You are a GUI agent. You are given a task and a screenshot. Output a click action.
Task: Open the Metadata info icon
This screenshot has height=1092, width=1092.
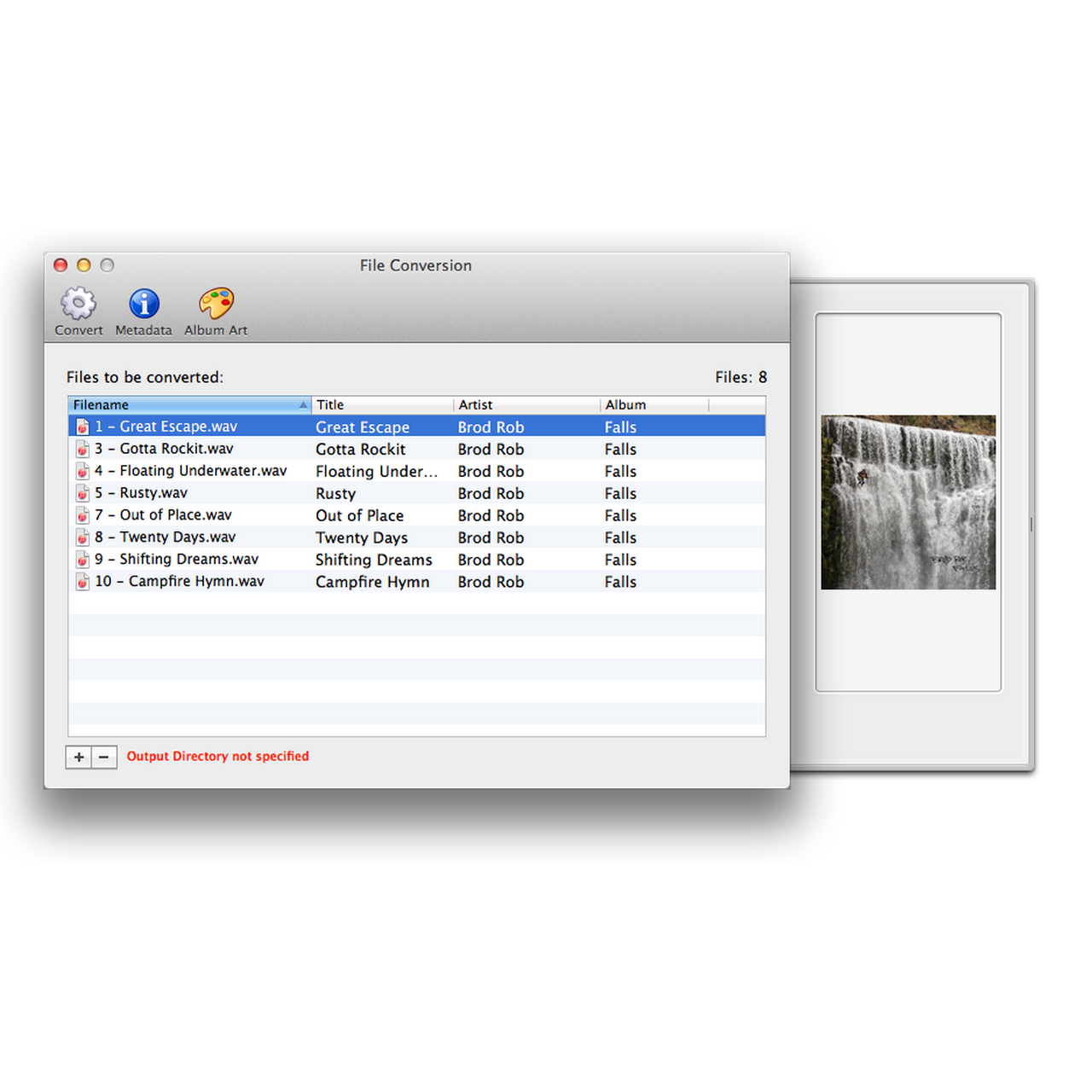(x=143, y=304)
